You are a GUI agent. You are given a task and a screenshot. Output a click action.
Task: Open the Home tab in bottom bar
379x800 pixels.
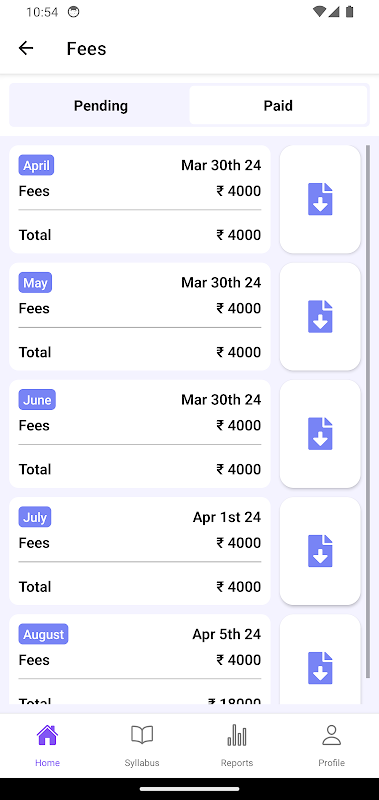47,745
